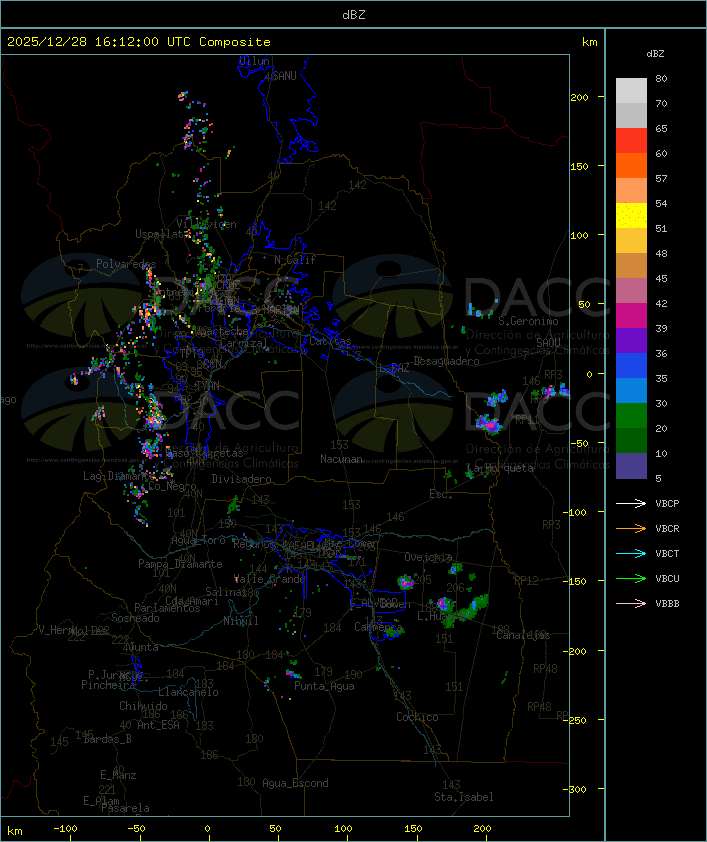Click the white VBCP arrow icon
707x842 pixels.
631,503
